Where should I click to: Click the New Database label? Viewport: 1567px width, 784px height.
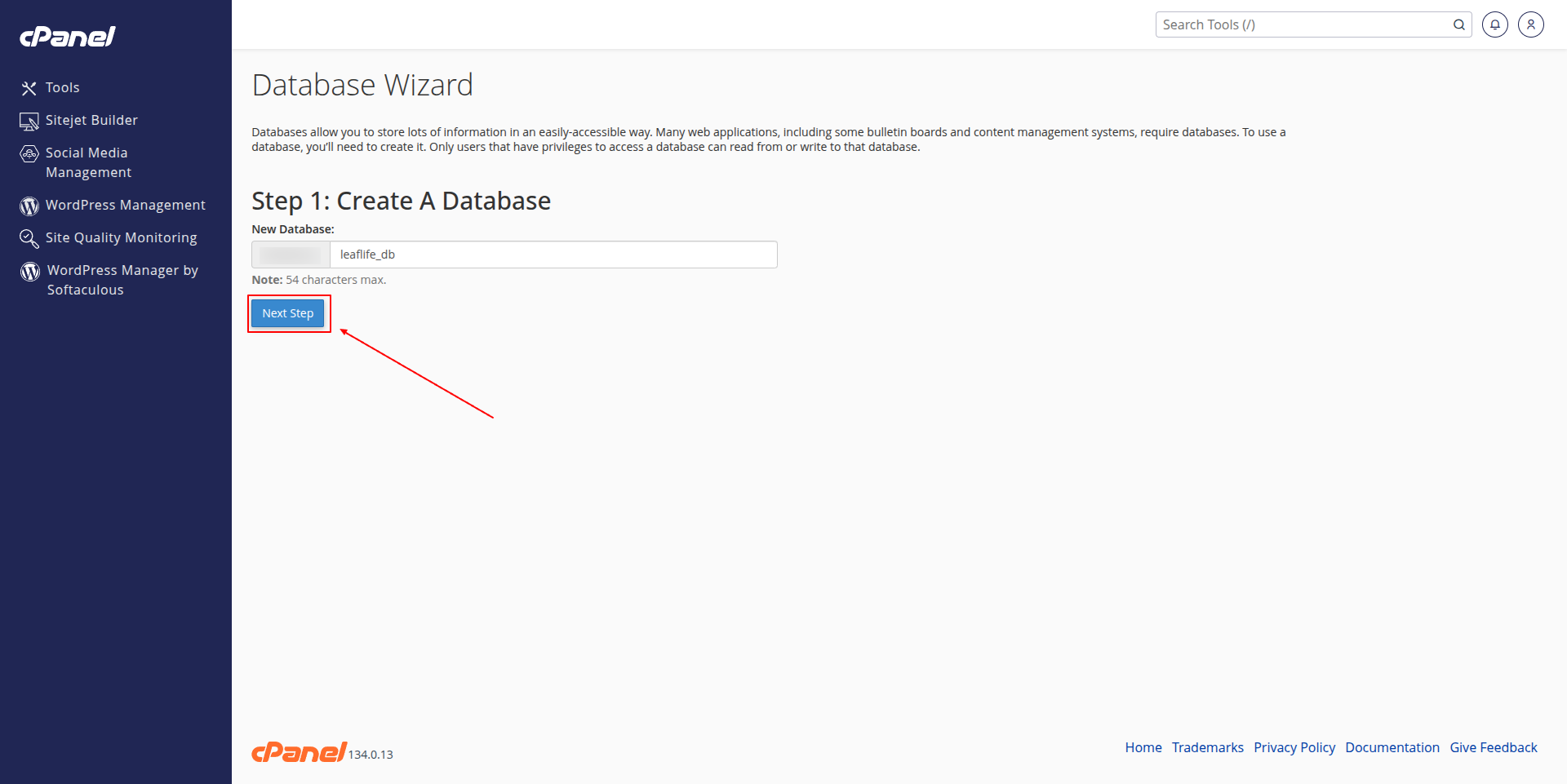pyautogui.click(x=293, y=229)
